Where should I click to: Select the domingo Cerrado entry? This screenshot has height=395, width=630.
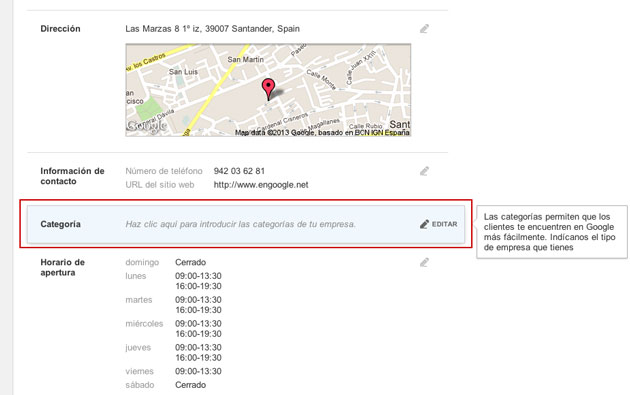(190, 262)
